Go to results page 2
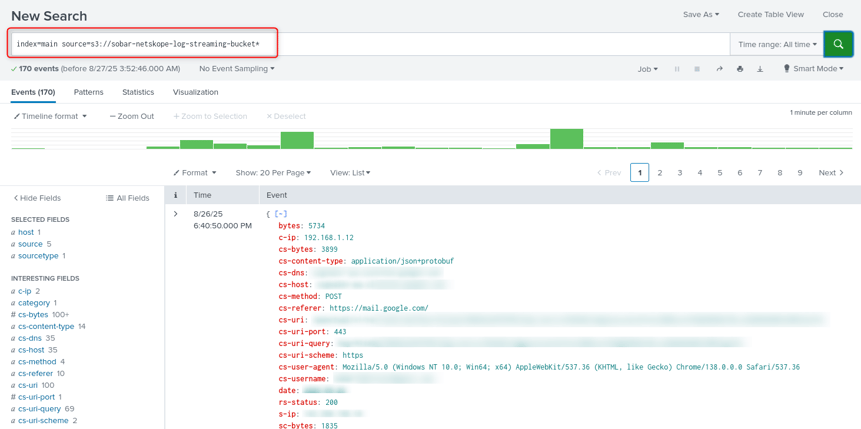This screenshot has height=429, width=861. [x=660, y=172]
